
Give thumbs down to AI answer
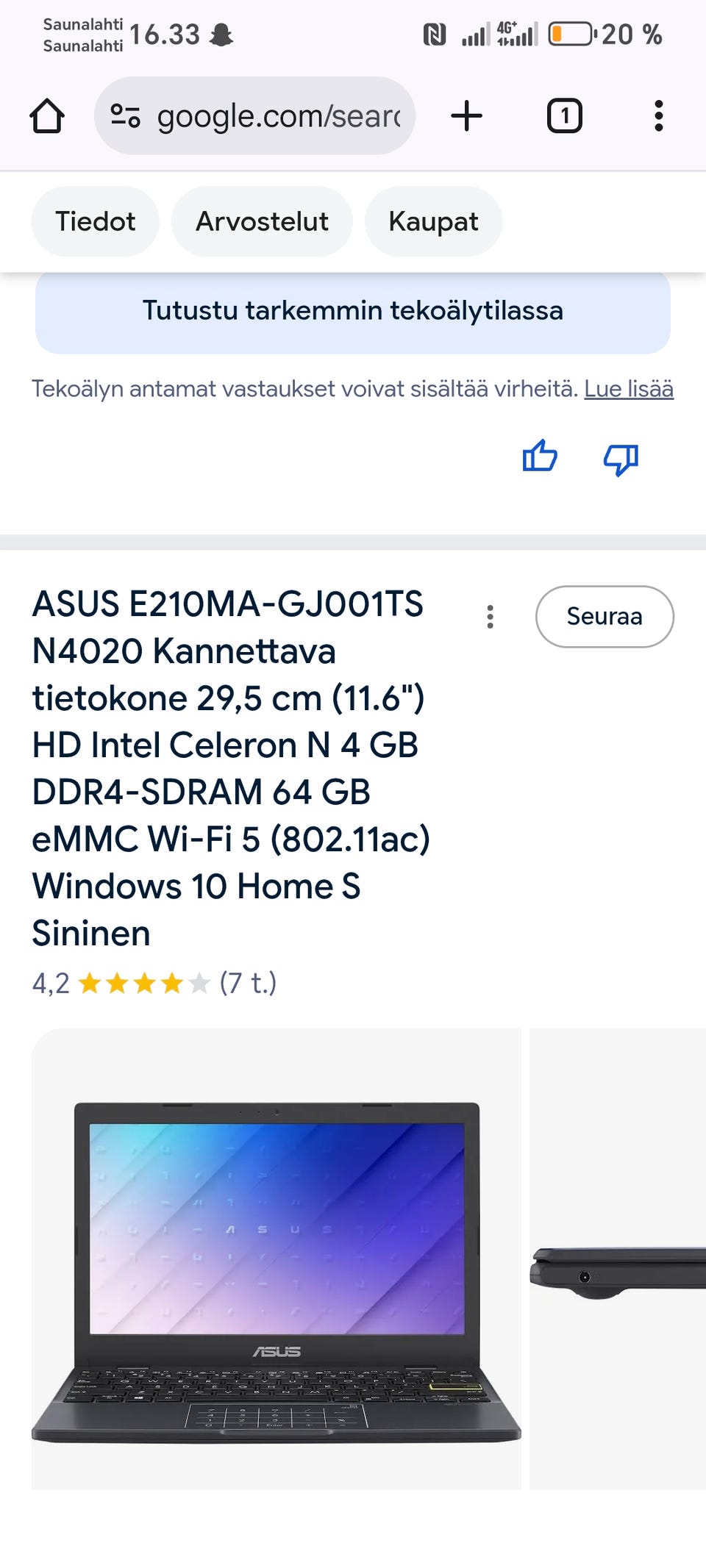pyautogui.click(x=621, y=459)
